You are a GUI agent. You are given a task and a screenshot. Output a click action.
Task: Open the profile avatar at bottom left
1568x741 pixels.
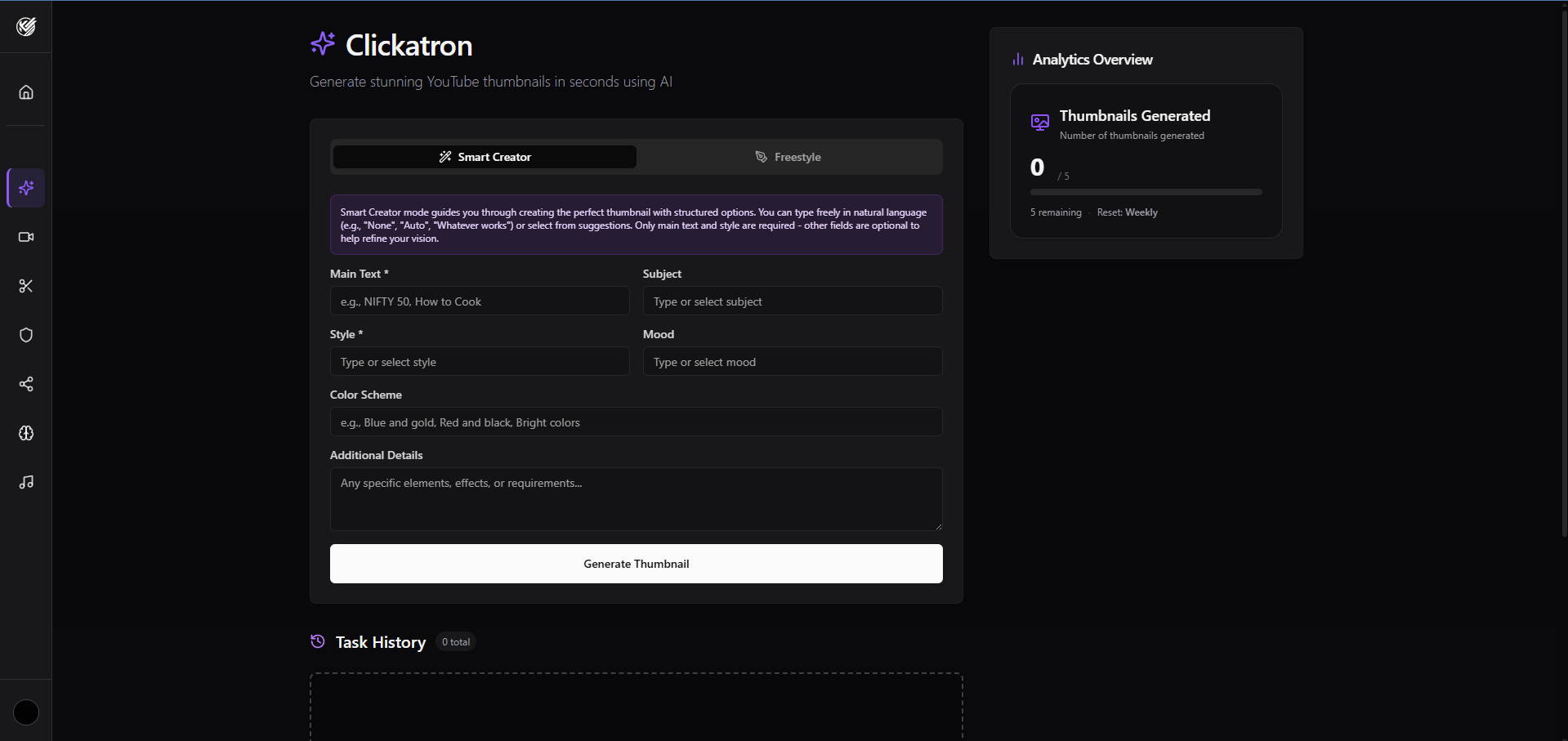(26, 712)
